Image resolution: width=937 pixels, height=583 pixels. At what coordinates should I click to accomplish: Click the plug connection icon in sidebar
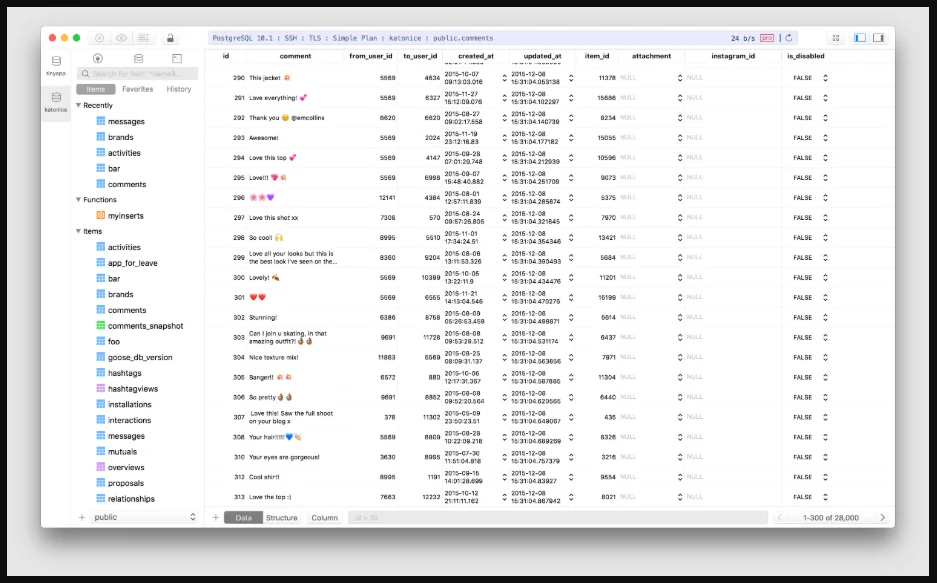98,58
